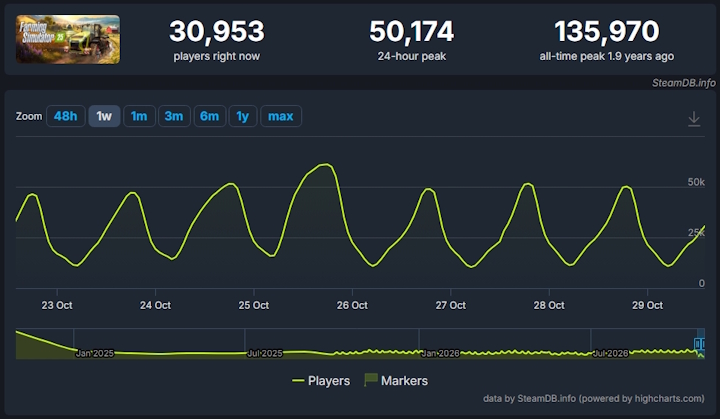
Task: Set chart zoom to 3m
Action: click(x=174, y=116)
